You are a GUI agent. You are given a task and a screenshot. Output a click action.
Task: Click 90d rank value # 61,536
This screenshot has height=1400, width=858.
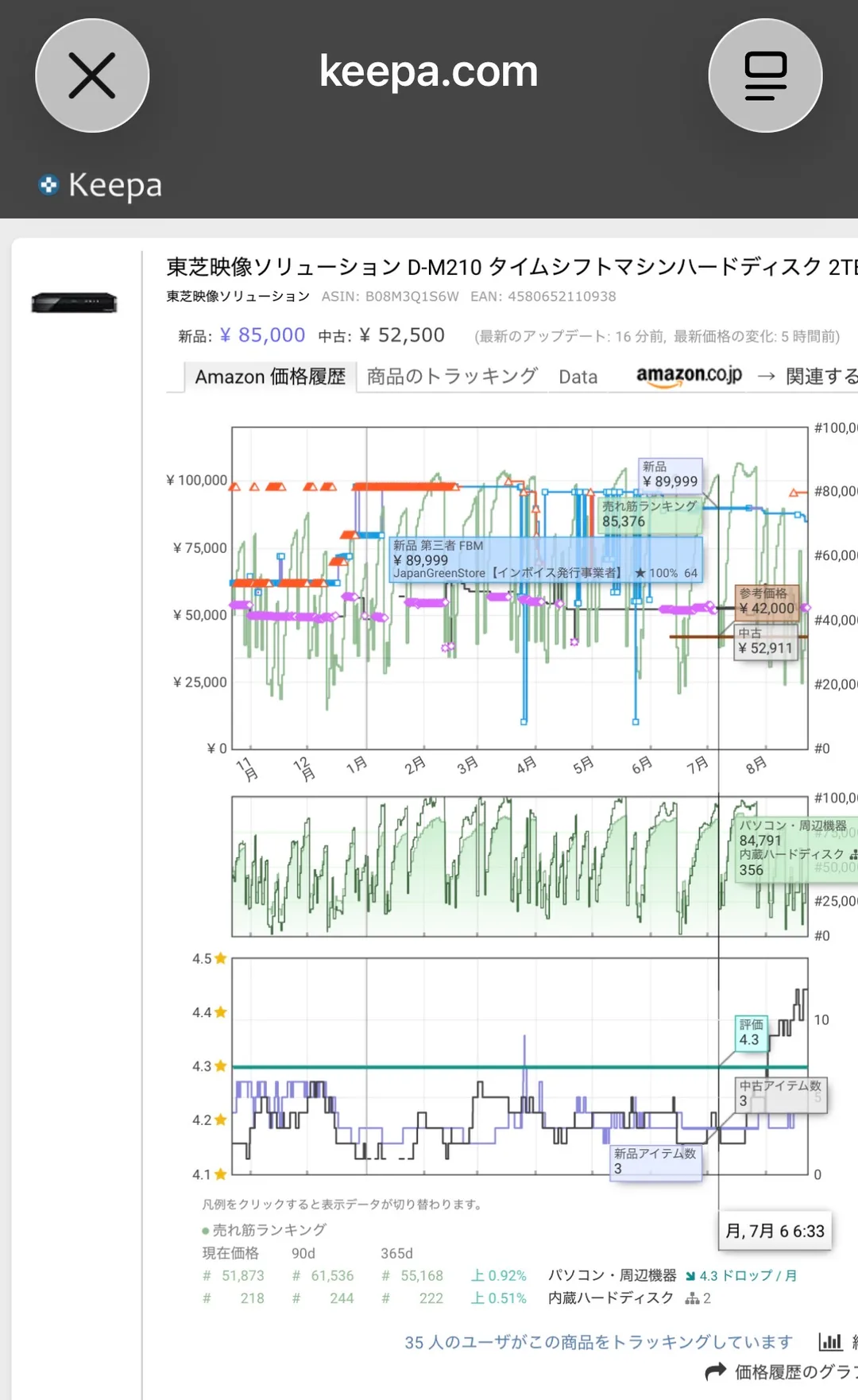[323, 1275]
